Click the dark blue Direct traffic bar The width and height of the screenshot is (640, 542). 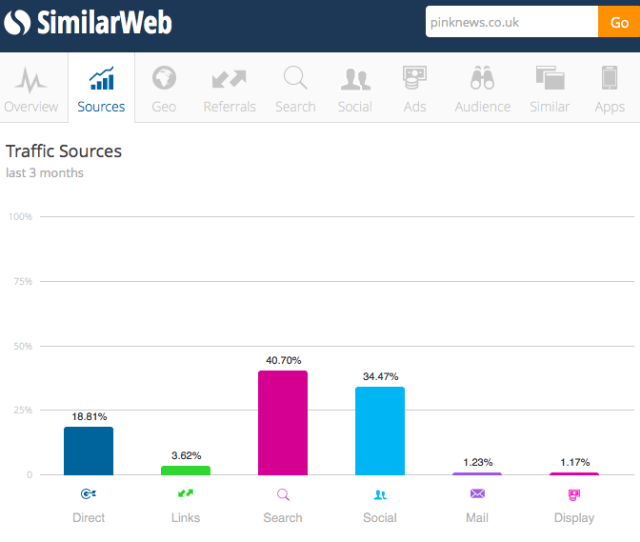tap(89, 450)
